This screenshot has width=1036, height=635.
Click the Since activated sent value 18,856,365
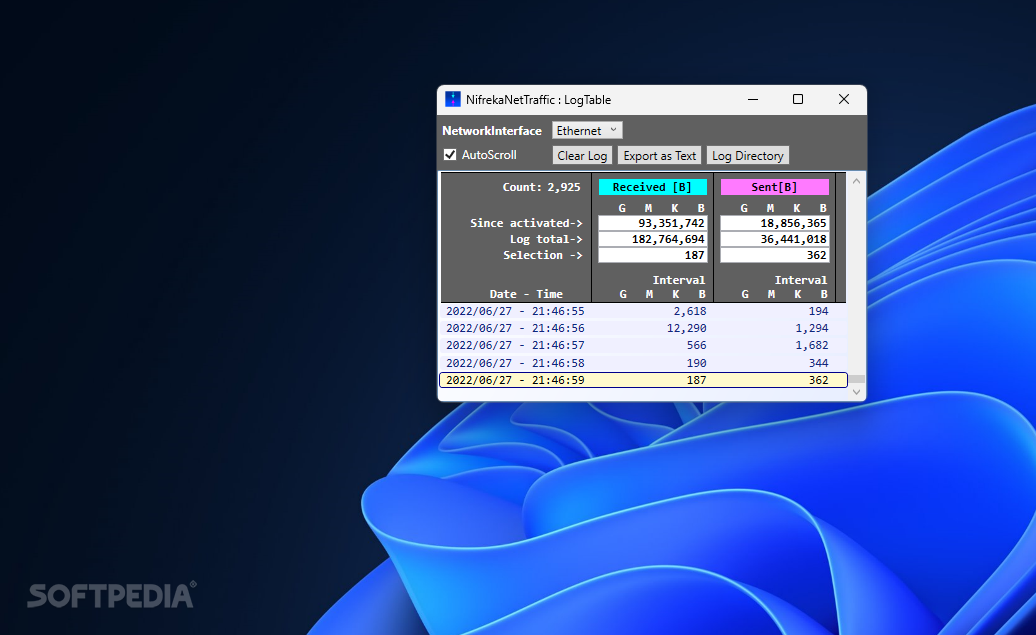point(774,223)
